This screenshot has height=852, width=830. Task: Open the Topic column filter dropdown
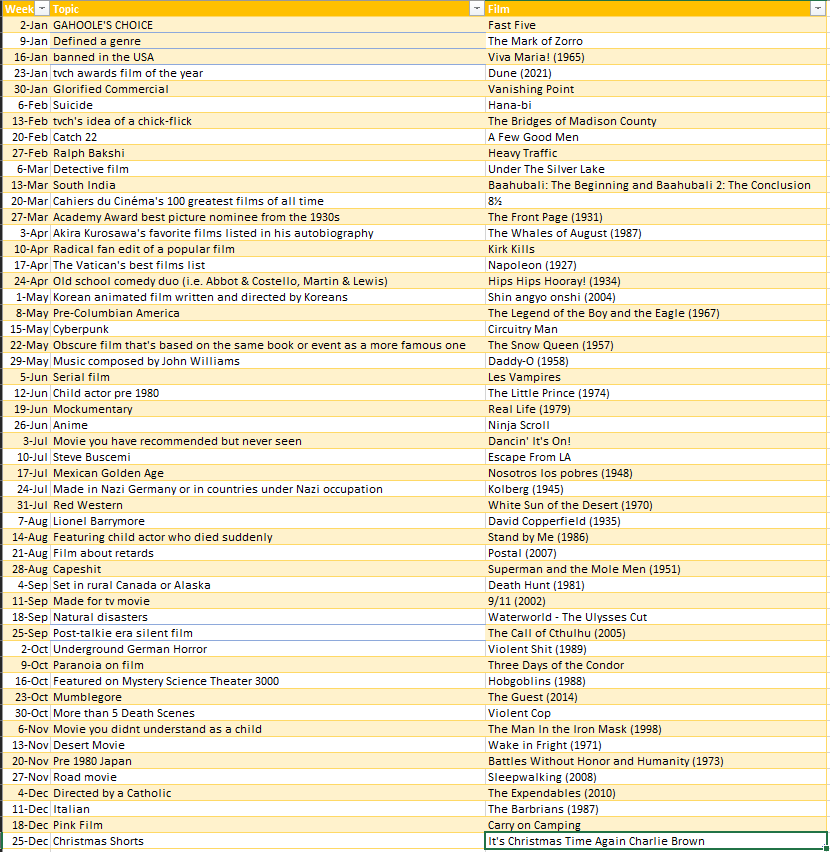476,9
